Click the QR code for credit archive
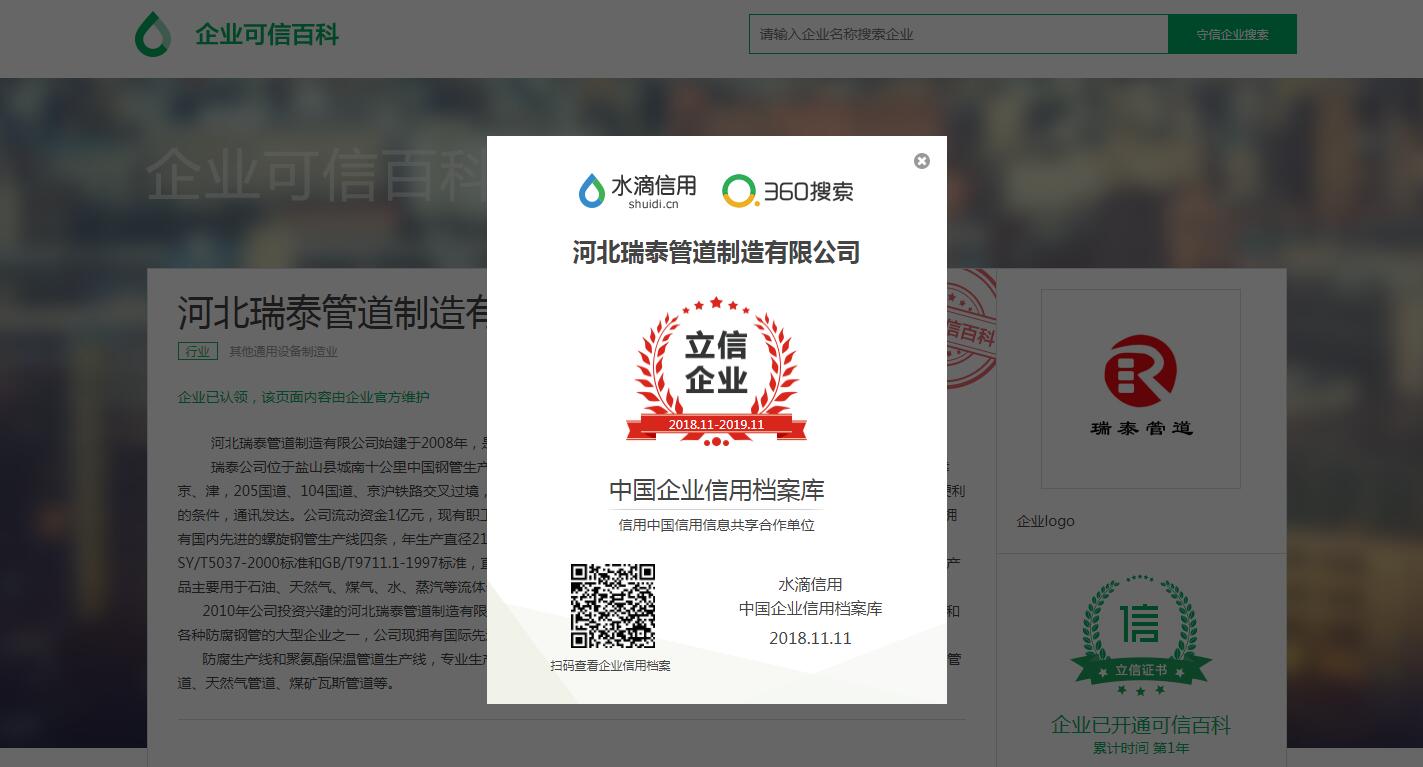 click(x=613, y=606)
